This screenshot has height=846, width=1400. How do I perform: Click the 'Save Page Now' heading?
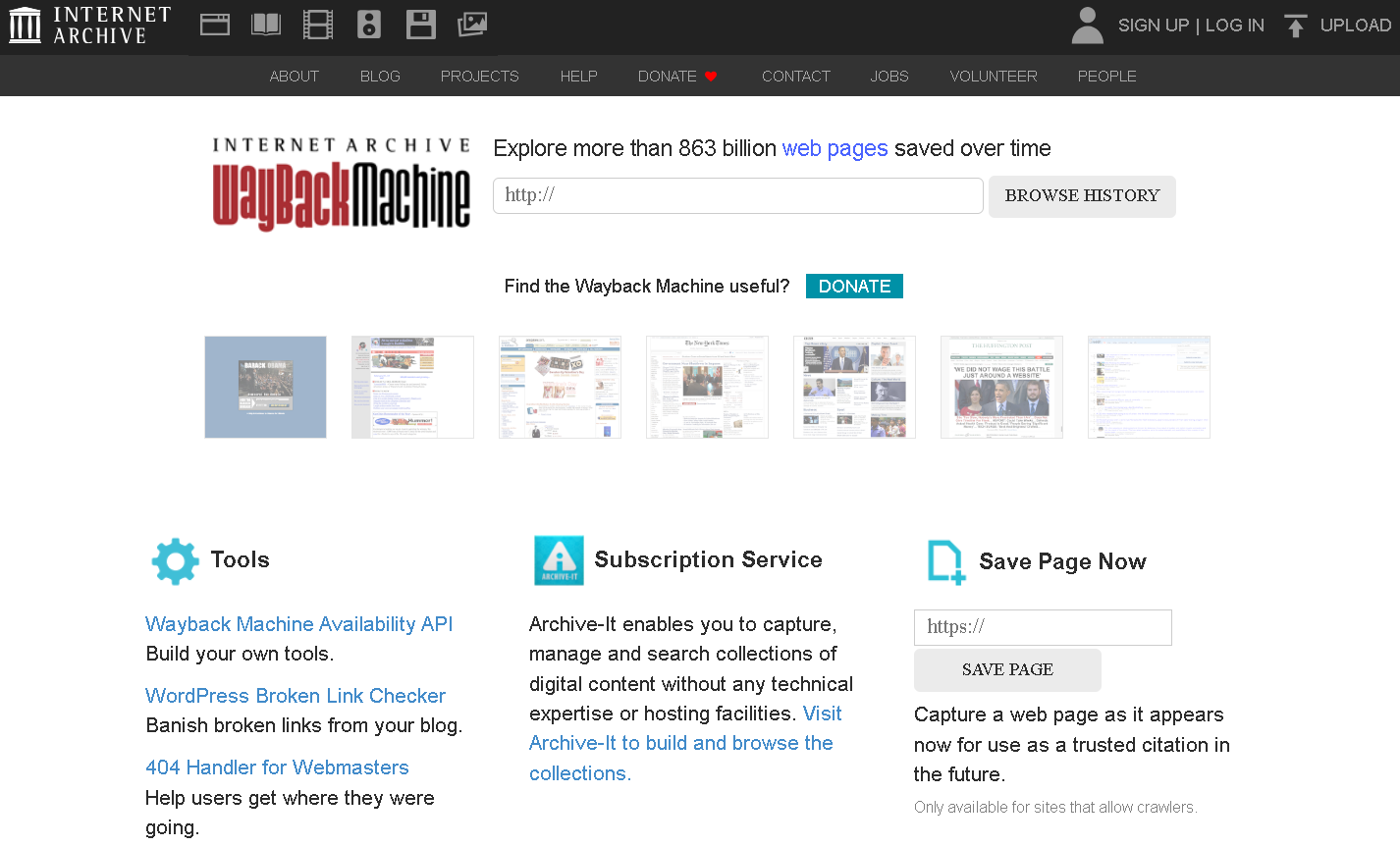pos(1062,561)
